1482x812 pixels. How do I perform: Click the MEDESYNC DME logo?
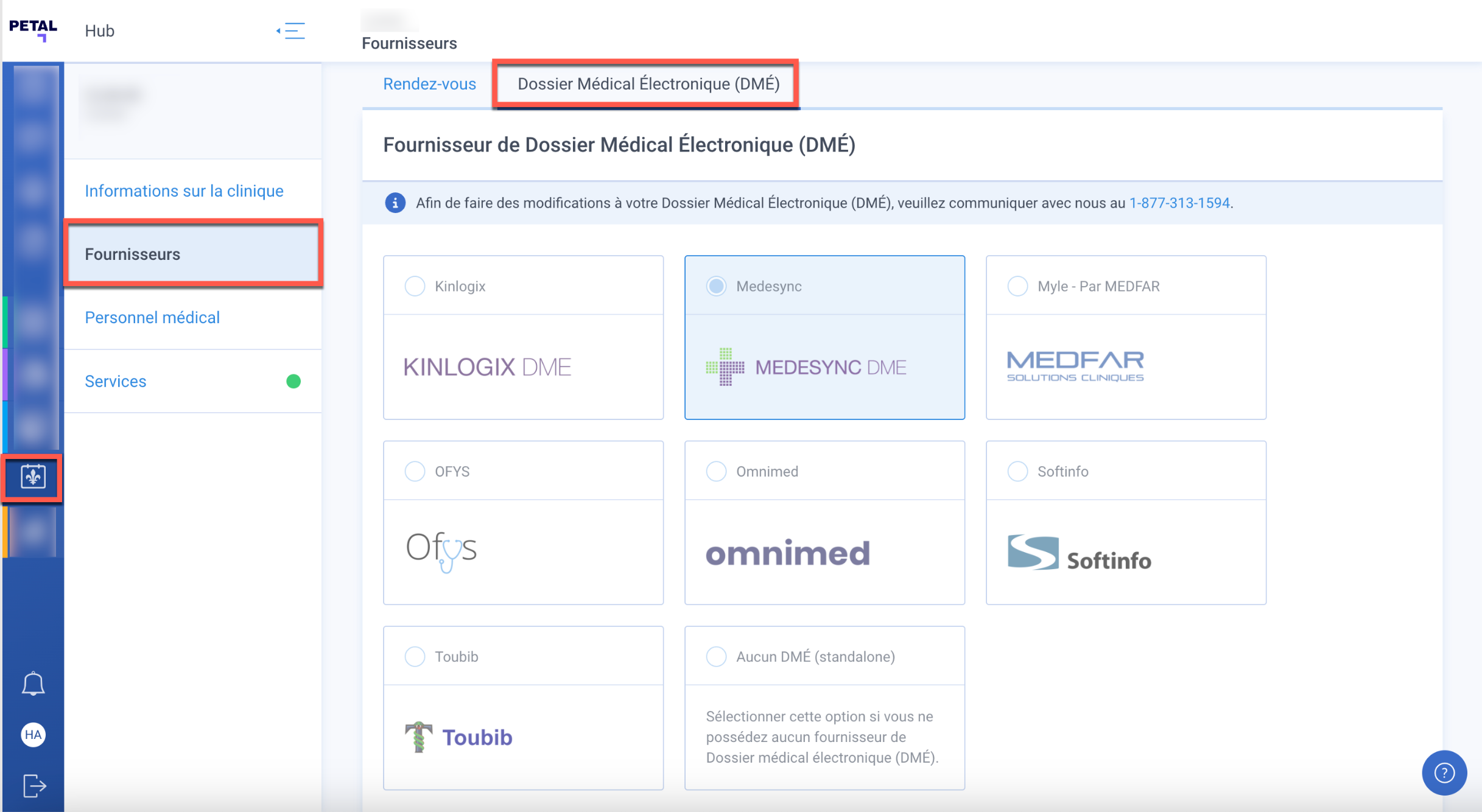point(806,366)
